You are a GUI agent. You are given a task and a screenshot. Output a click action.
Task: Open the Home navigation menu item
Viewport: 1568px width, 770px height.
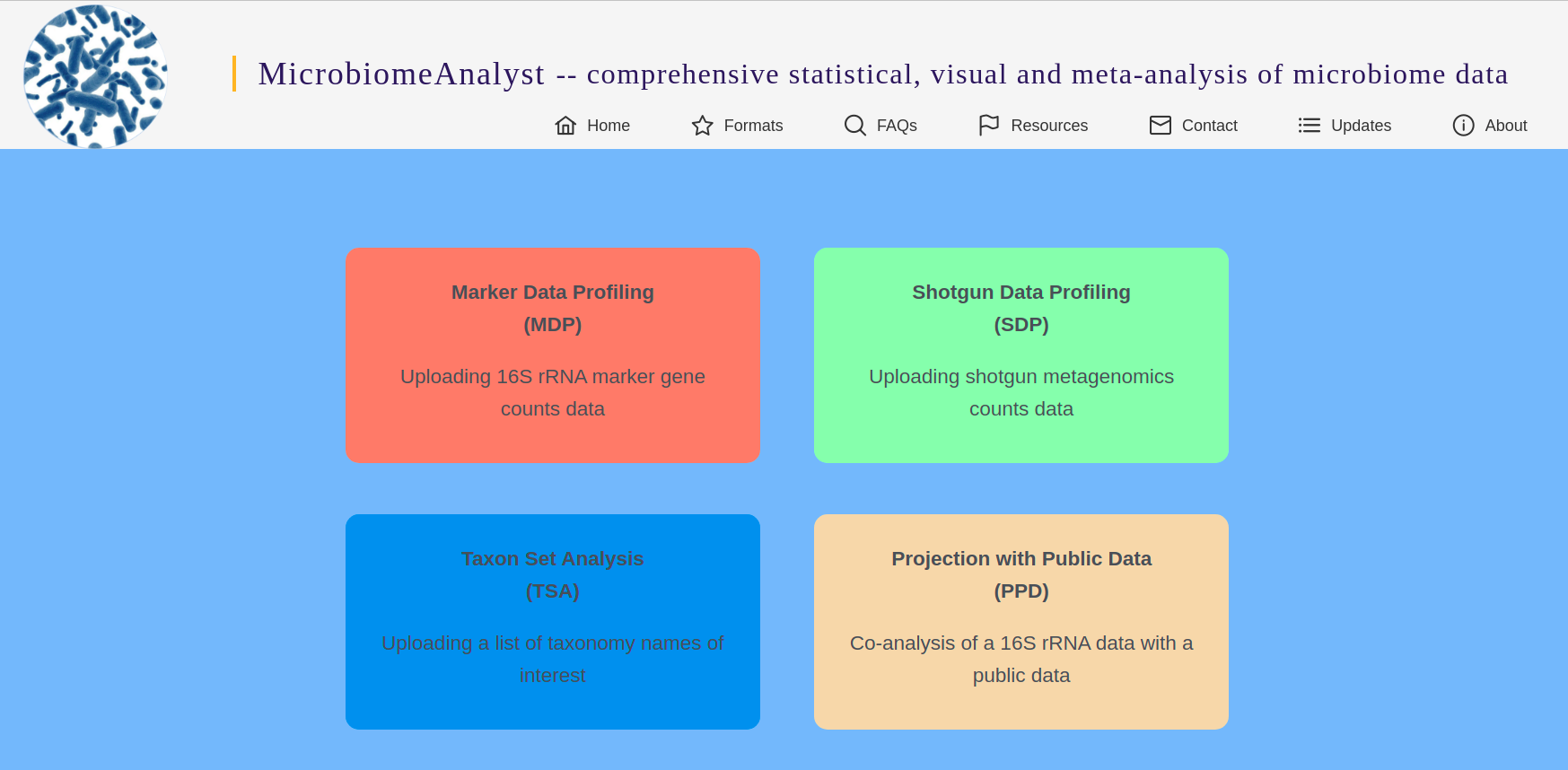coord(608,126)
